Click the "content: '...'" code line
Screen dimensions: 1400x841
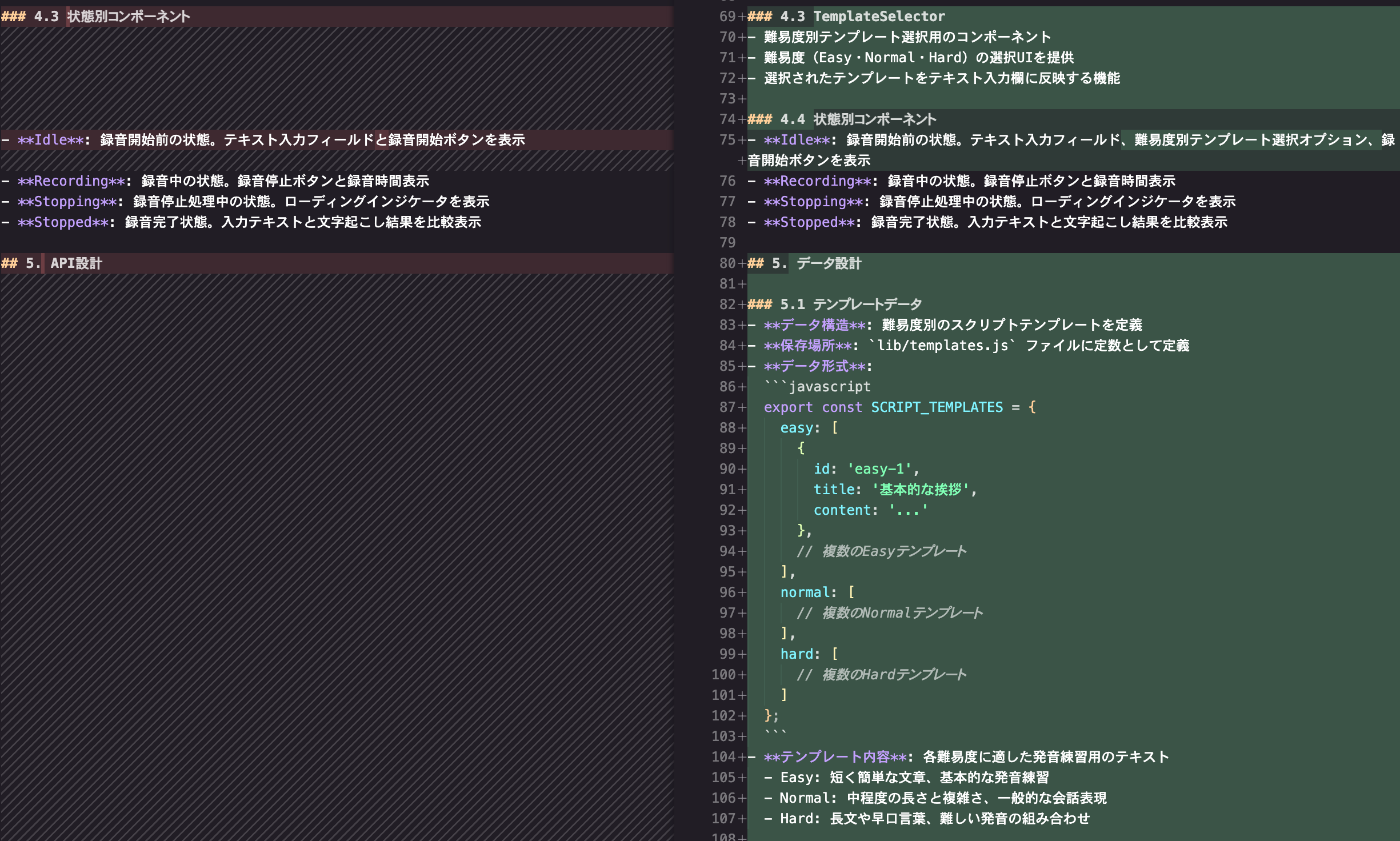[871, 510]
